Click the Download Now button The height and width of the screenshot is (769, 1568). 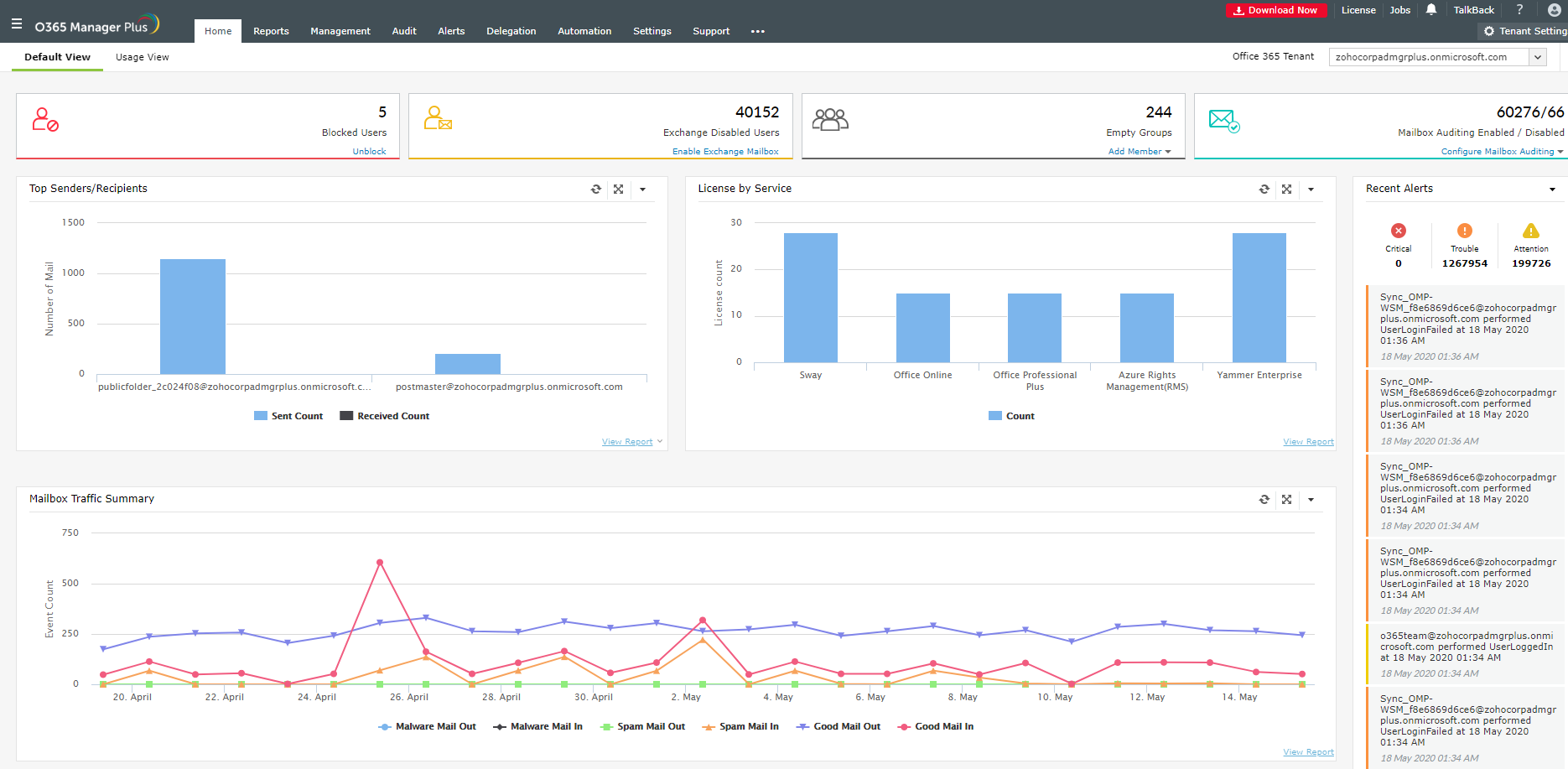tap(1275, 10)
